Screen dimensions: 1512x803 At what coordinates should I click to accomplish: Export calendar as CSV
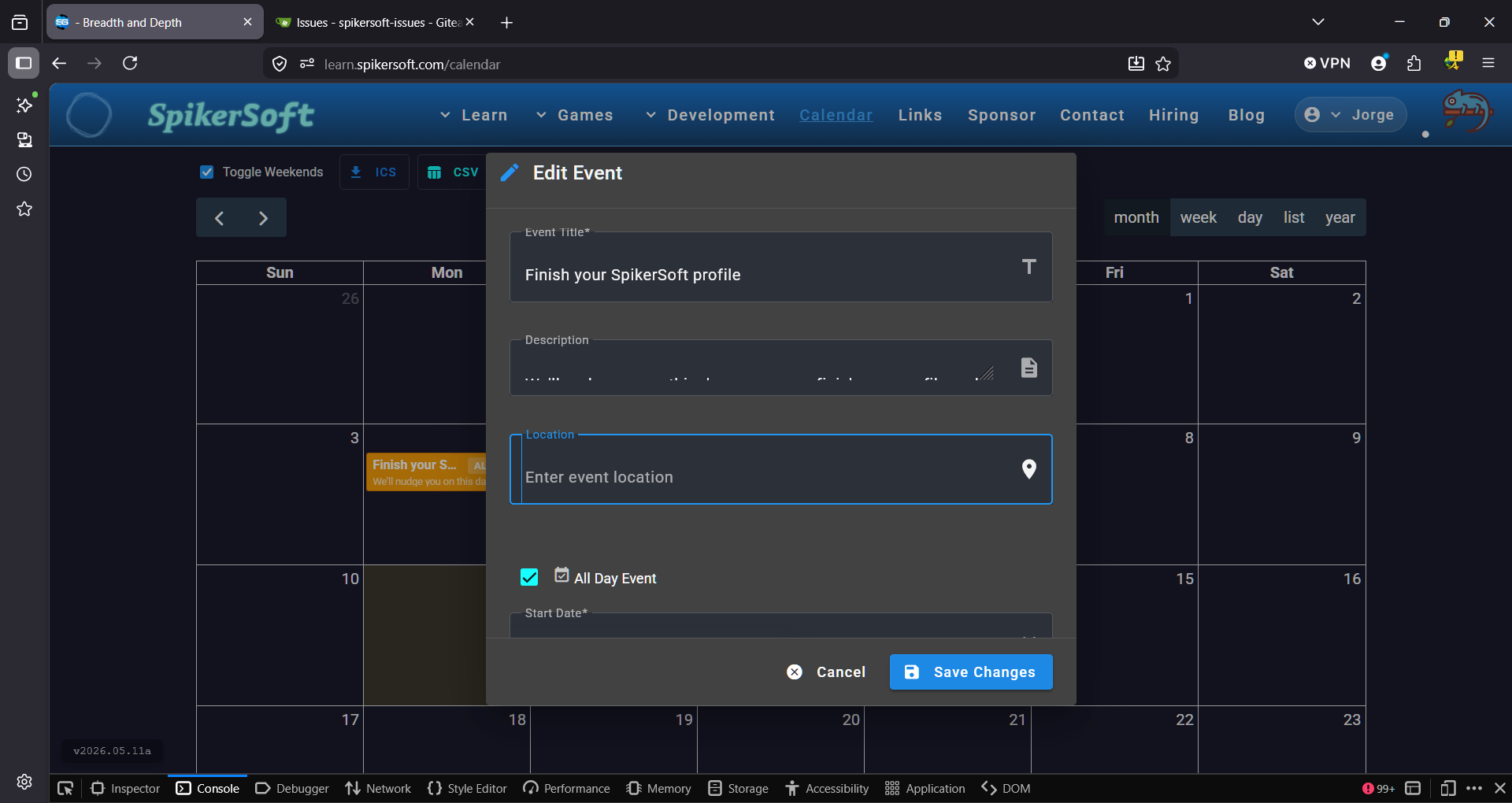pos(453,172)
